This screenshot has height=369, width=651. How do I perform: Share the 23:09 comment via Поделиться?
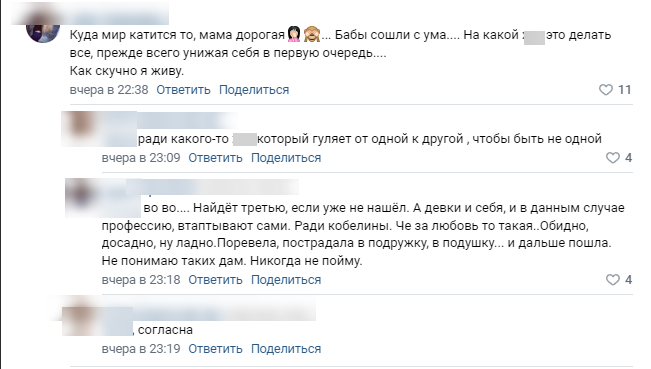tap(286, 158)
